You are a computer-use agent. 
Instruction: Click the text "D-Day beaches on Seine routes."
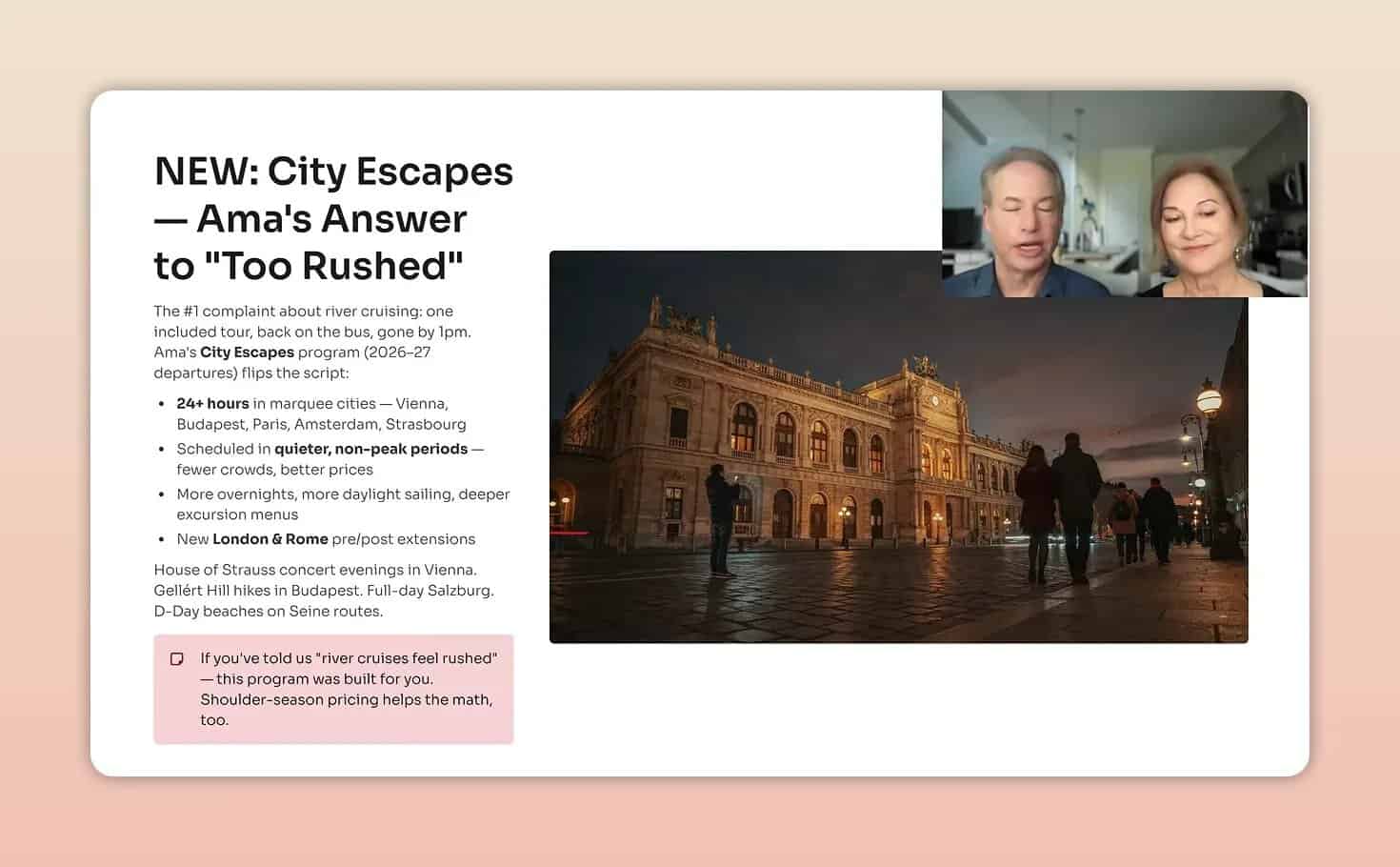269,612
